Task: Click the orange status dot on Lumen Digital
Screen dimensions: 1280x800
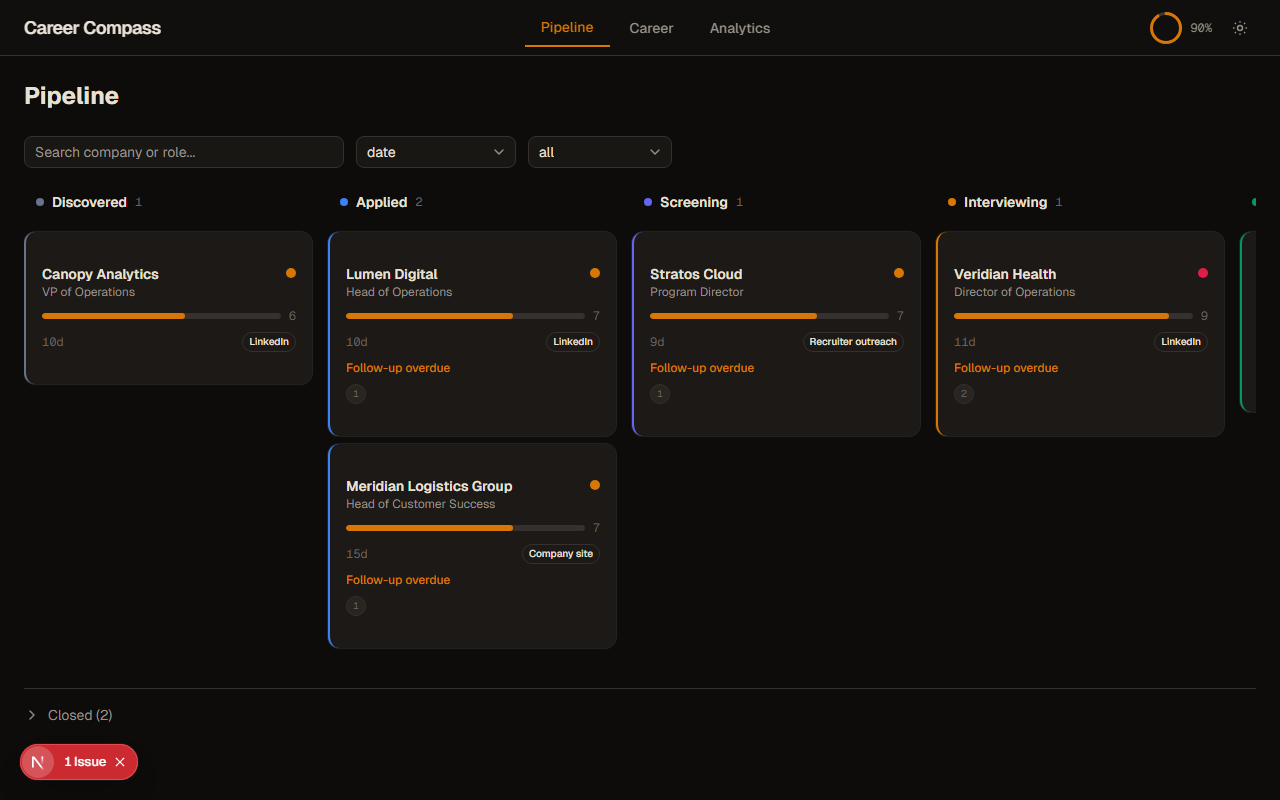Action: [595, 273]
